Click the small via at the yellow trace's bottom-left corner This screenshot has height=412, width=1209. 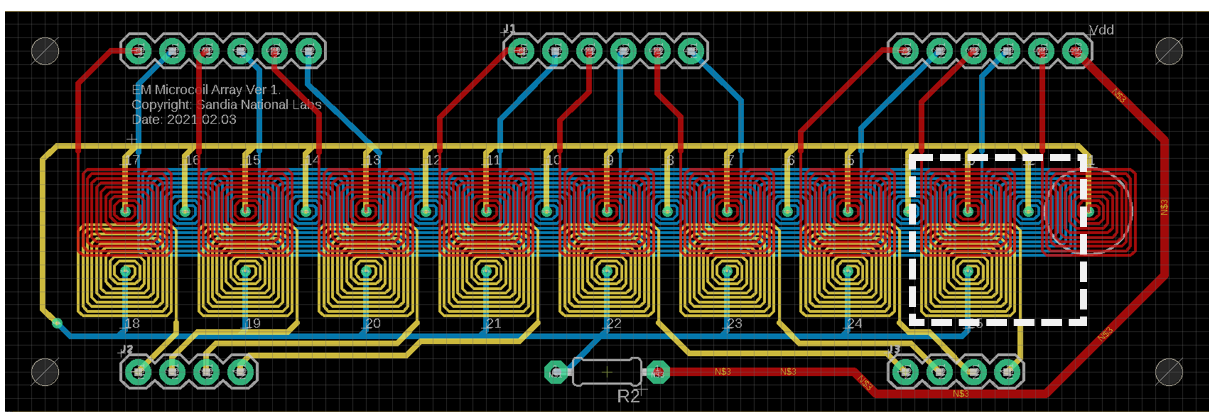tap(57, 323)
